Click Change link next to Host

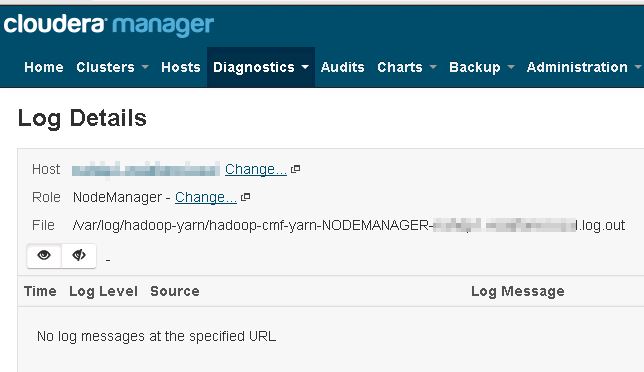tap(256, 169)
